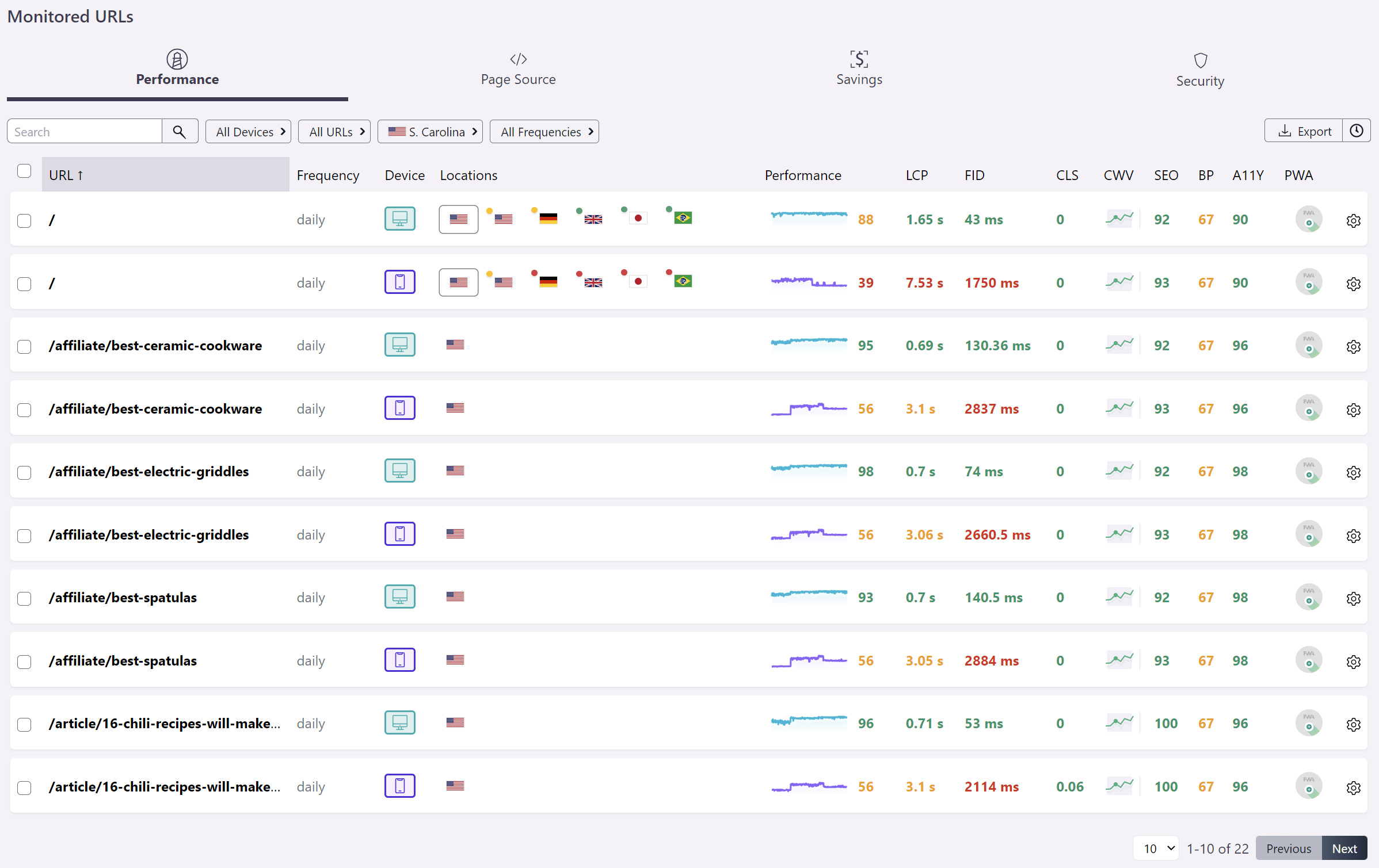Screen dimensions: 1379x868
Task: Open gear for mobile best-spatulas row
Action: click(x=1353, y=661)
